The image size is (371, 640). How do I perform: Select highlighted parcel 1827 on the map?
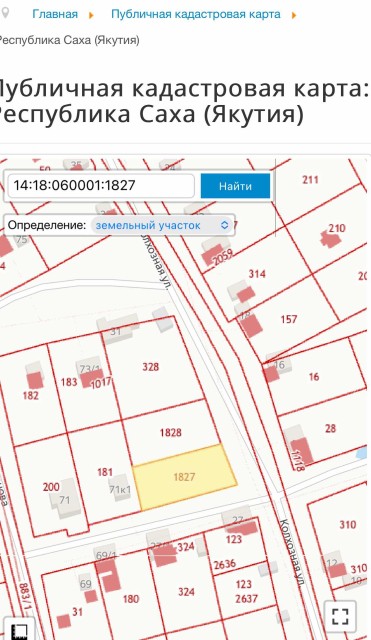point(184,477)
